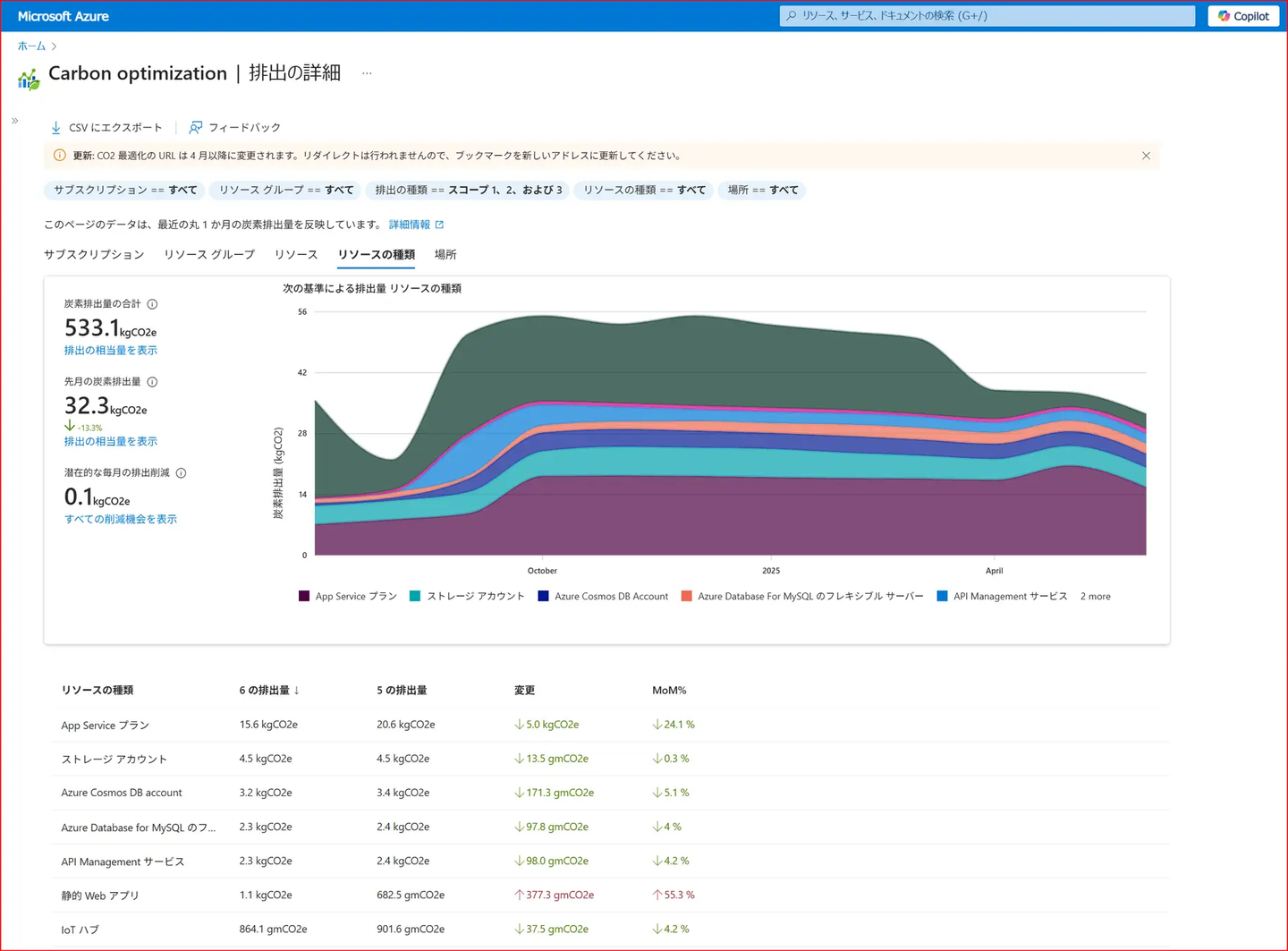Click info icon beside total carbon emissions
This screenshot has height=951, width=1288.
coord(152,304)
